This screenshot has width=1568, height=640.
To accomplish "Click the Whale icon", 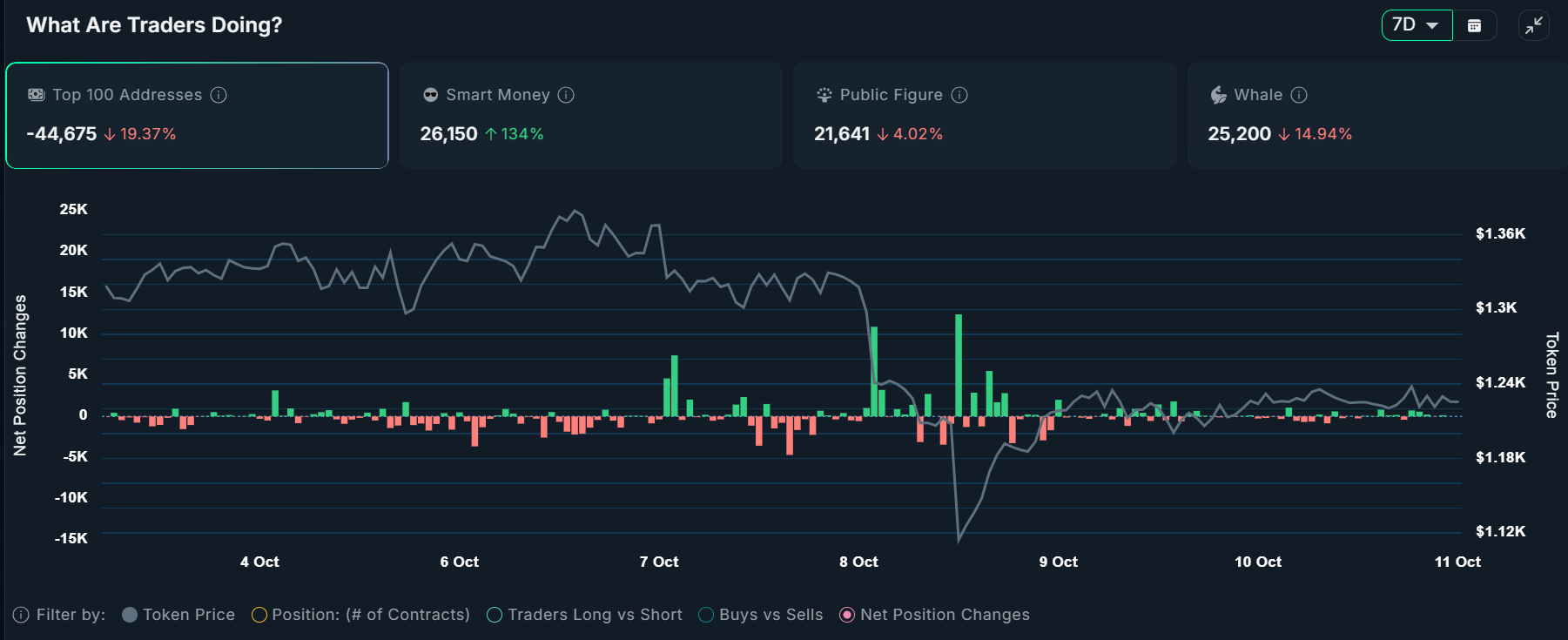I will coord(1218,95).
